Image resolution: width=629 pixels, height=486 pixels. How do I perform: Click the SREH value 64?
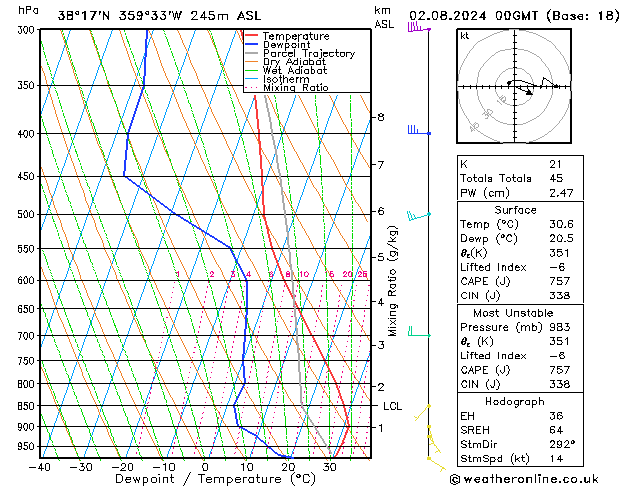[x=556, y=430]
